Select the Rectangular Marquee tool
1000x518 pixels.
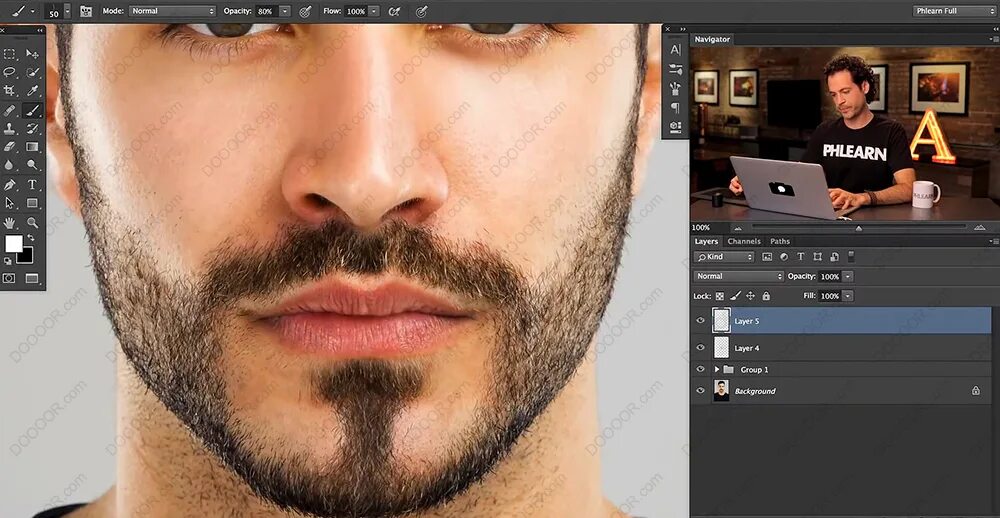pyautogui.click(x=10, y=54)
